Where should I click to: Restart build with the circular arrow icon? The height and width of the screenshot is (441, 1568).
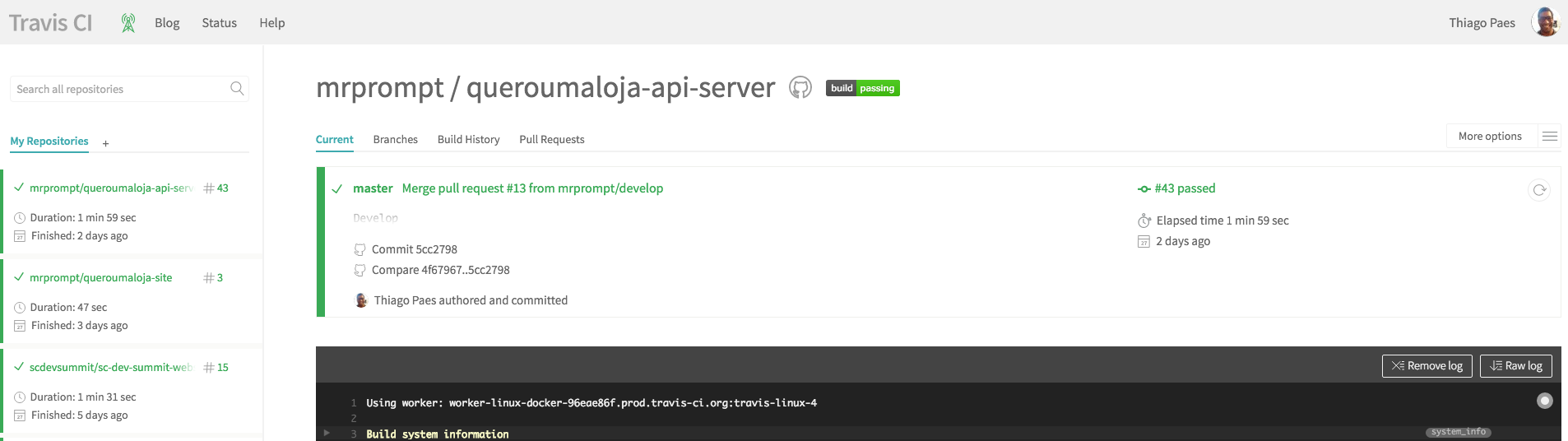coord(1539,189)
